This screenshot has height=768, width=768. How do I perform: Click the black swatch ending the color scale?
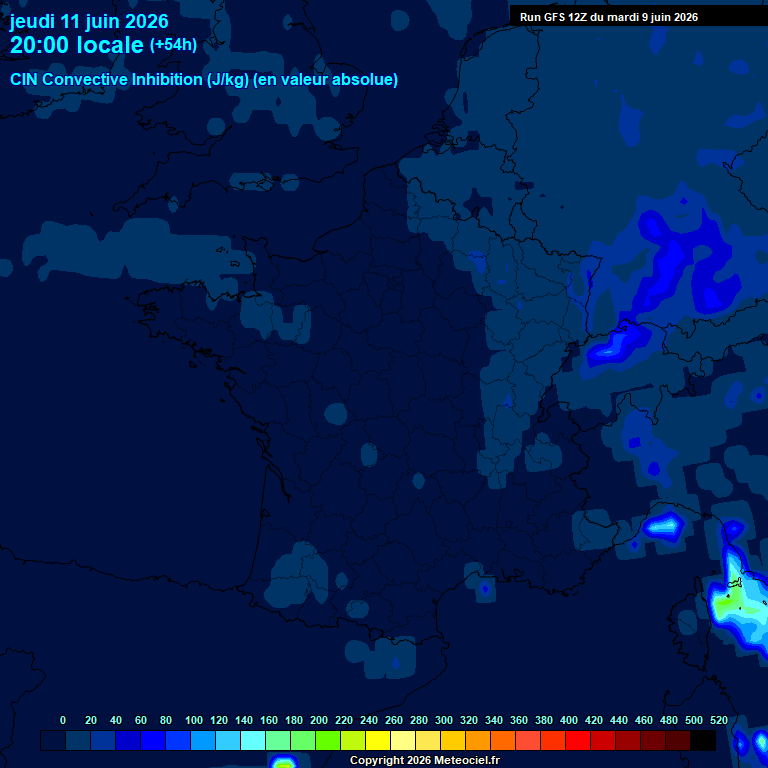(x=703, y=740)
